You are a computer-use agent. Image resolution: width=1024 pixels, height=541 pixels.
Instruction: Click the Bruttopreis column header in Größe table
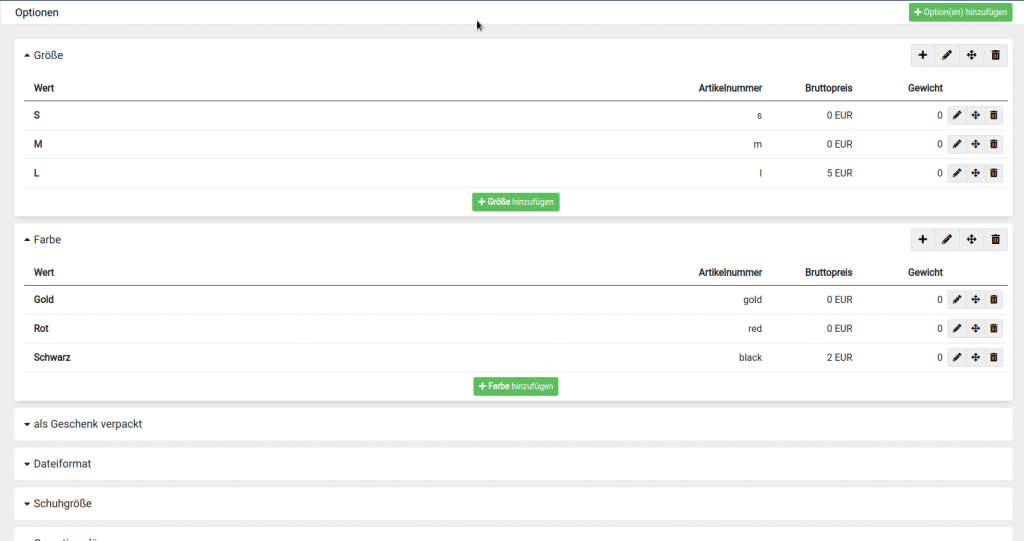click(828, 88)
